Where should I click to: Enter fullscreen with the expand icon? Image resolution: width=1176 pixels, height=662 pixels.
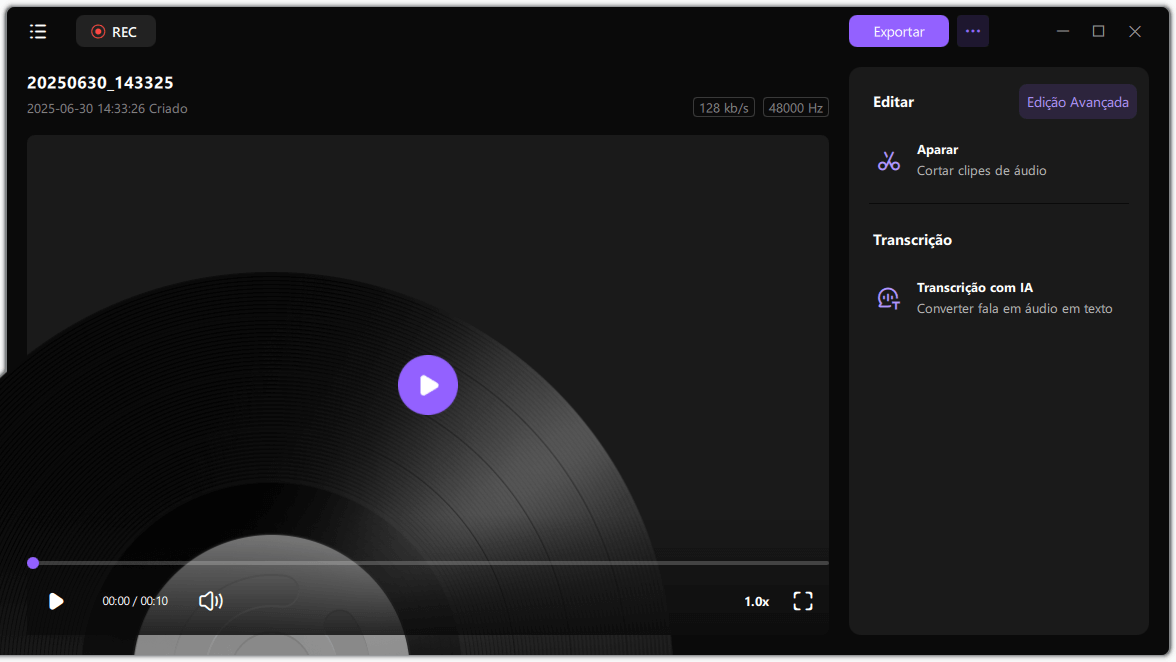802,601
